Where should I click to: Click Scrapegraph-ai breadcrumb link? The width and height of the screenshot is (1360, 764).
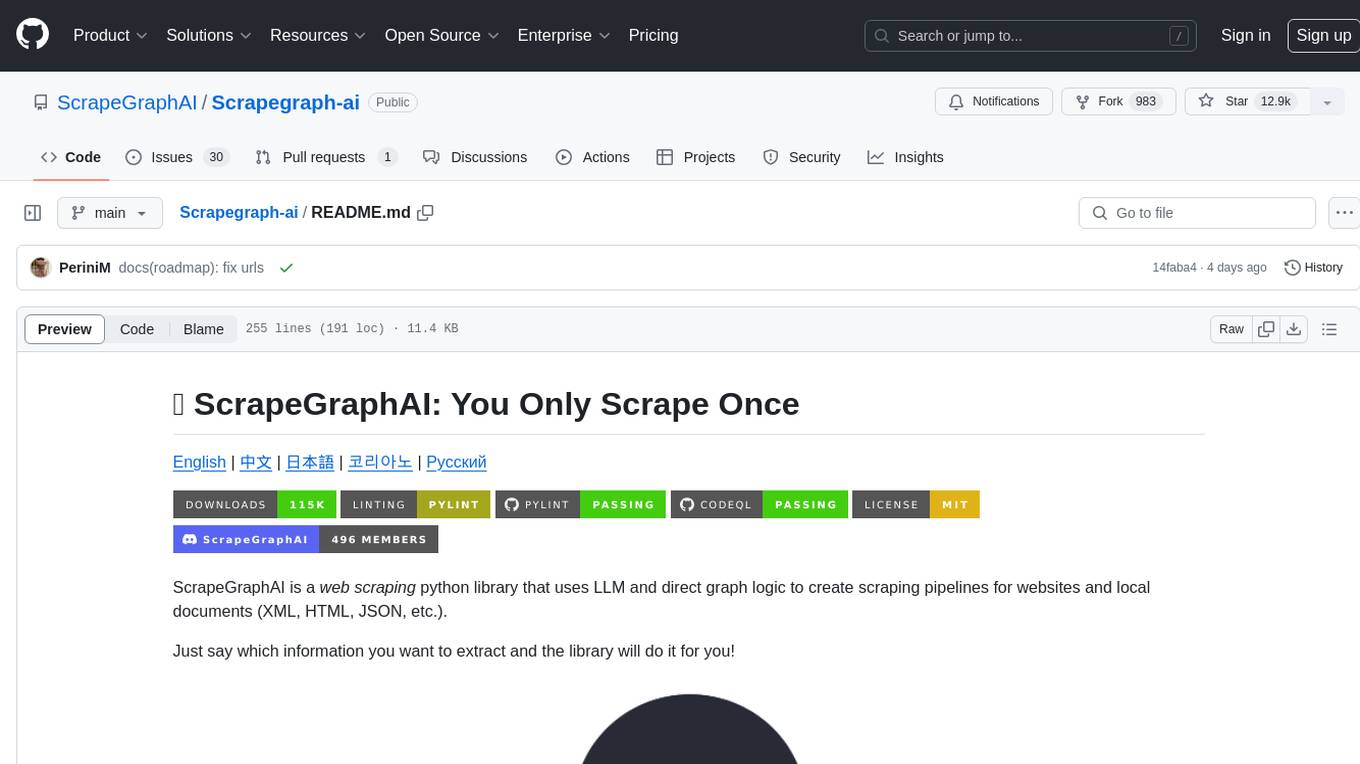(238, 212)
